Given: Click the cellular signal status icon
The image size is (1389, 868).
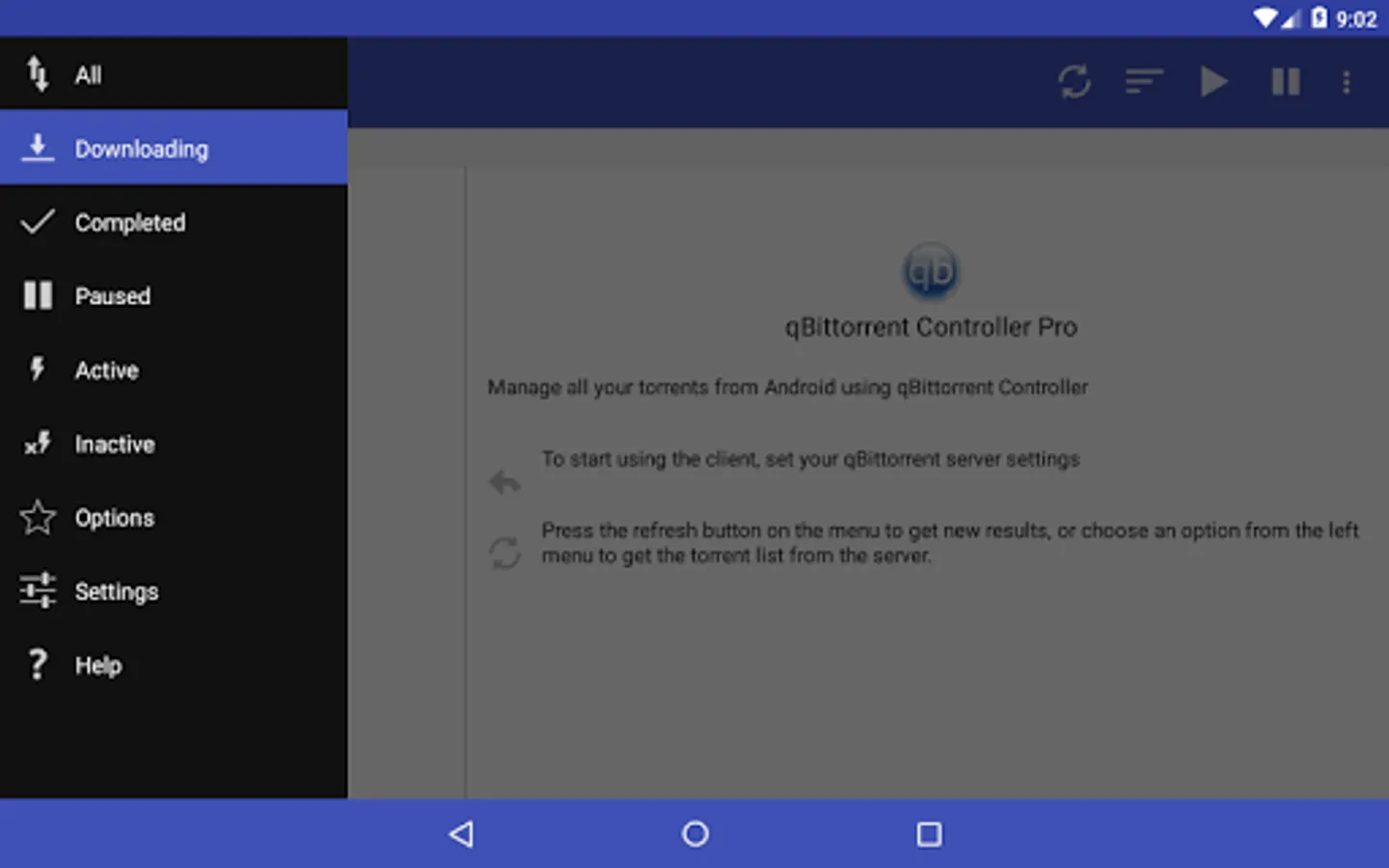Looking at the screenshot, I should point(1292,18).
